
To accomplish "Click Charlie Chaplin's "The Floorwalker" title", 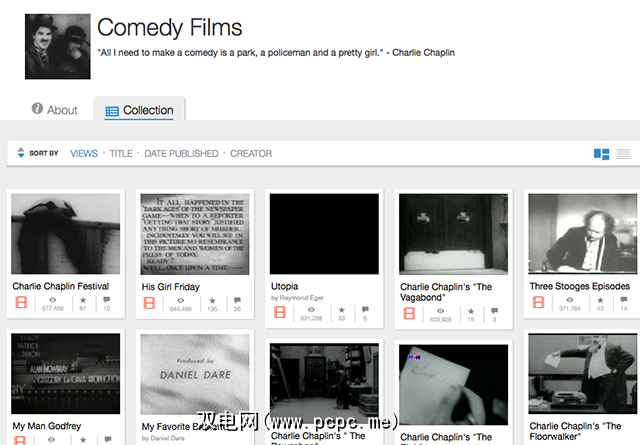I will click(x=575, y=431).
